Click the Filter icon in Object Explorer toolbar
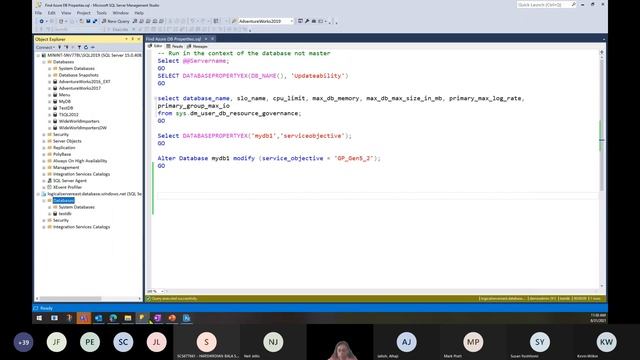 [x=79, y=47]
